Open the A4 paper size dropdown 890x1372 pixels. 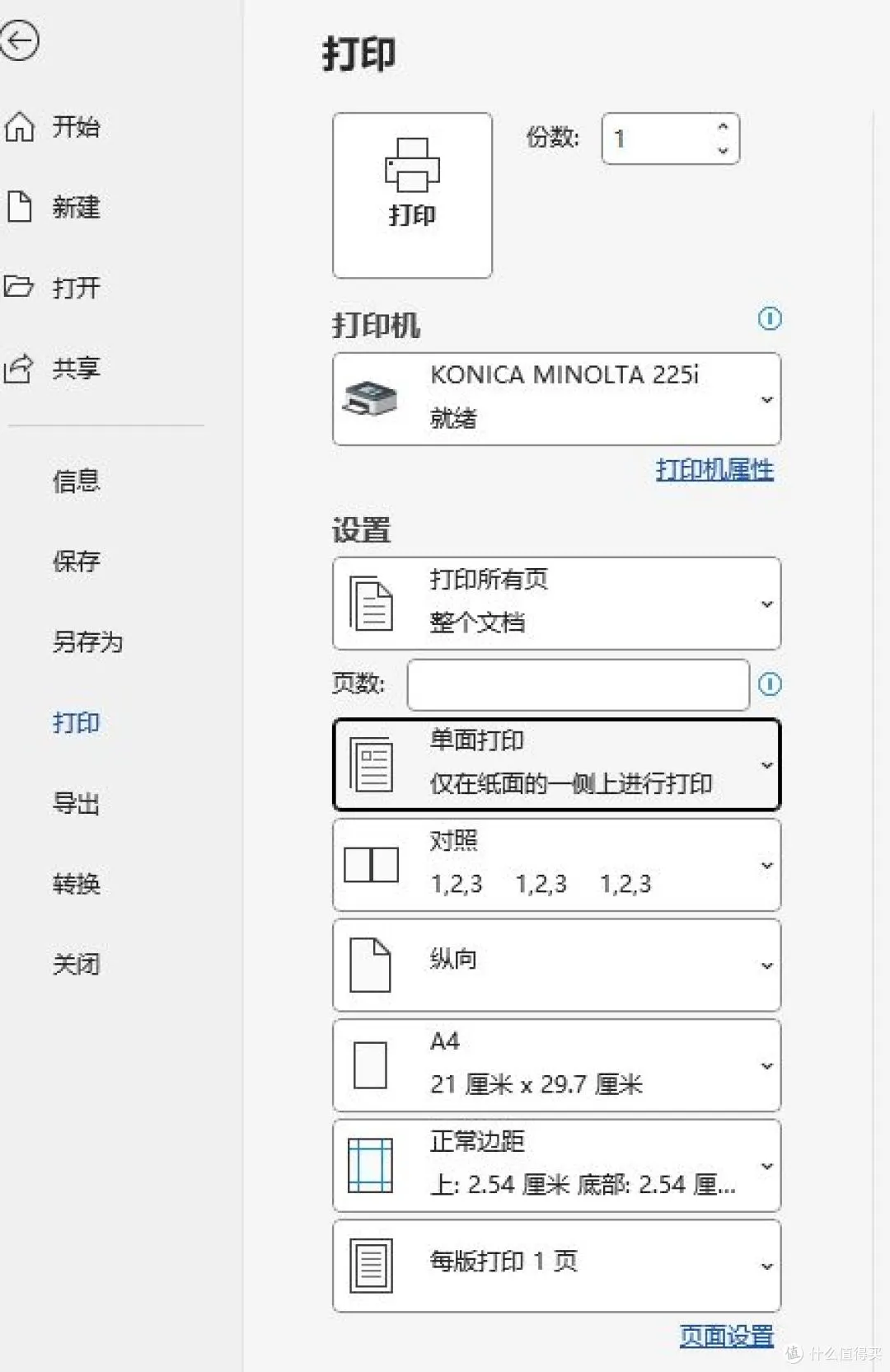[x=556, y=1065]
